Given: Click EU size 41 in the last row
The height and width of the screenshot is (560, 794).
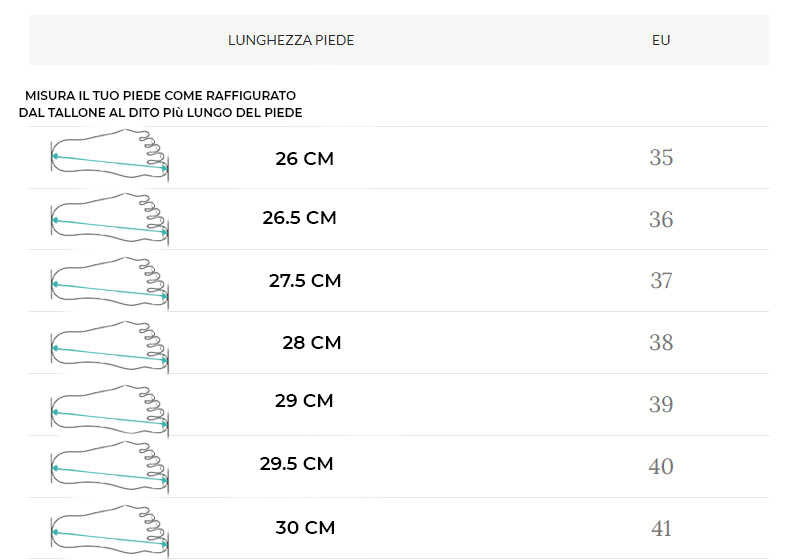Looking at the screenshot, I should click(661, 529).
